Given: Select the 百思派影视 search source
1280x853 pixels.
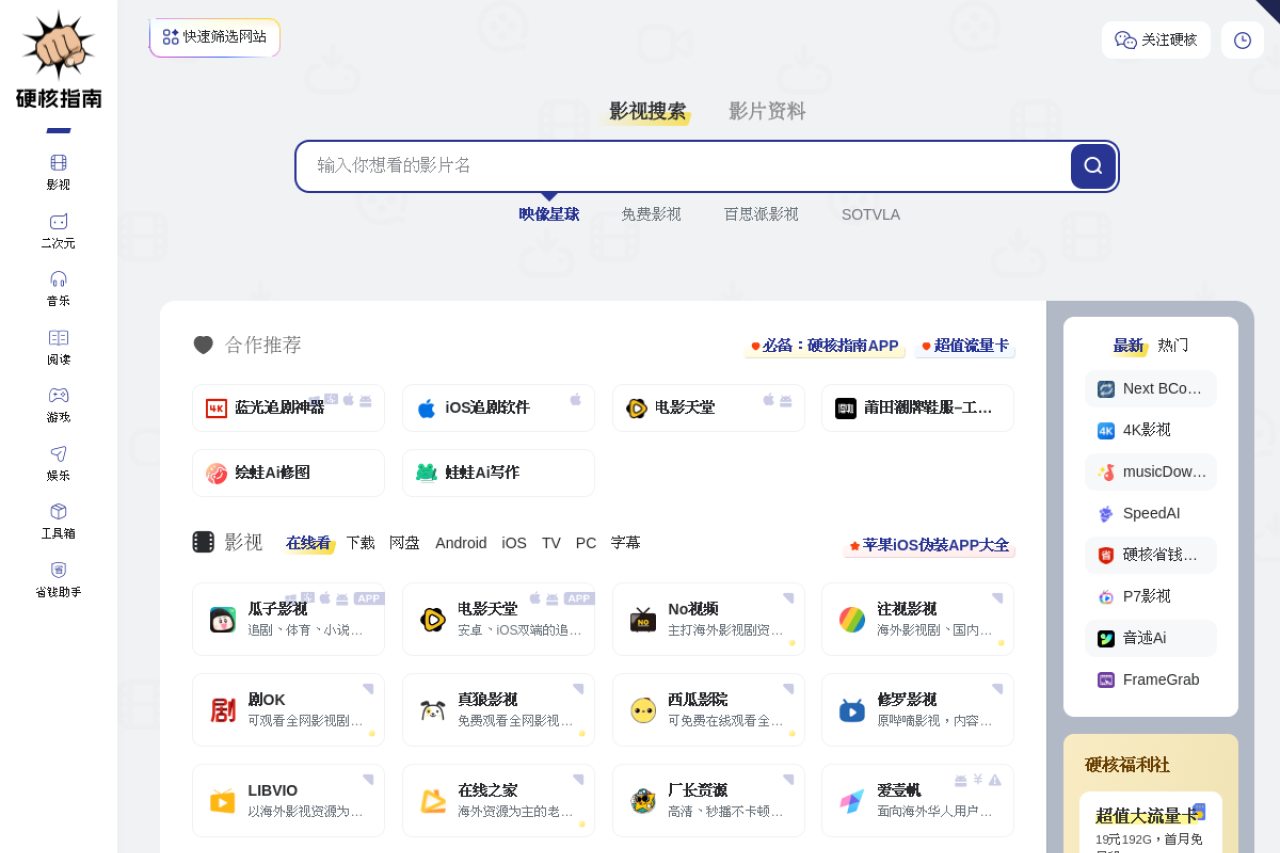Looking at the screenshot, I should (761, 214).
